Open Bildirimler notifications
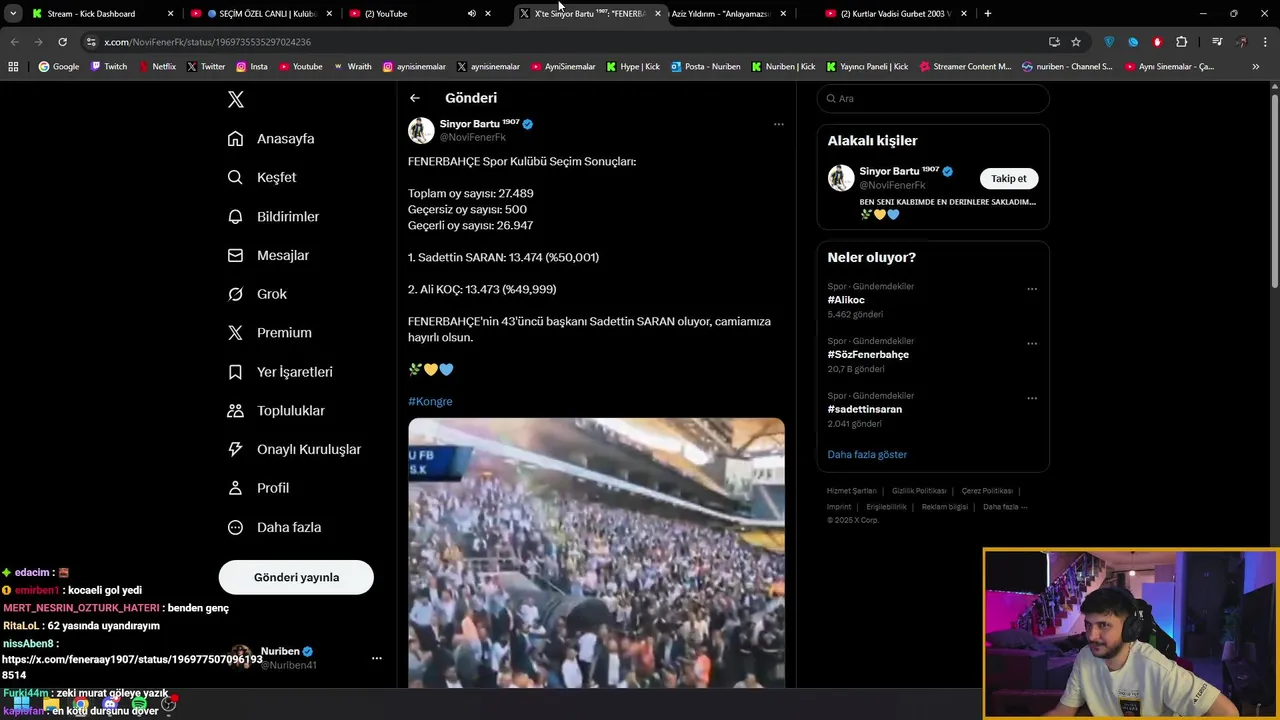The width and height of the screenshot is (1280, 720). coord(273,216)
